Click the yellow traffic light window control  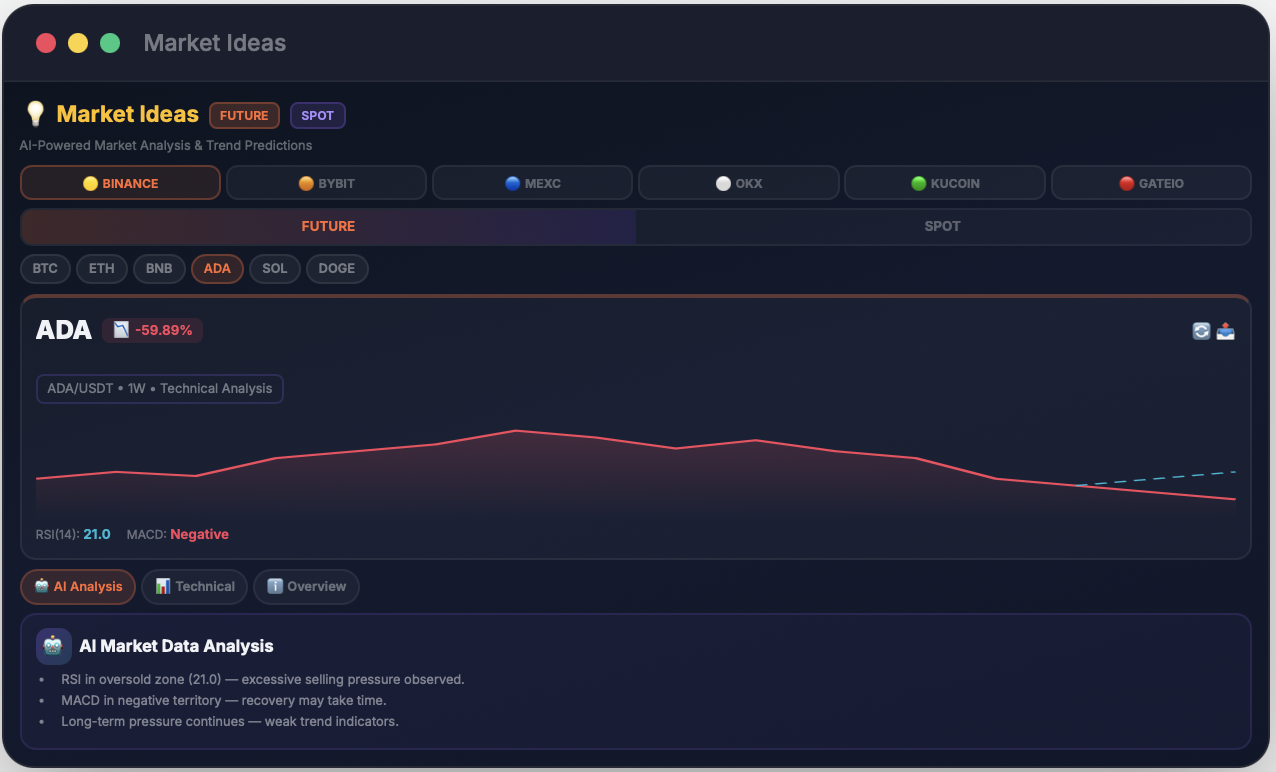78,43
